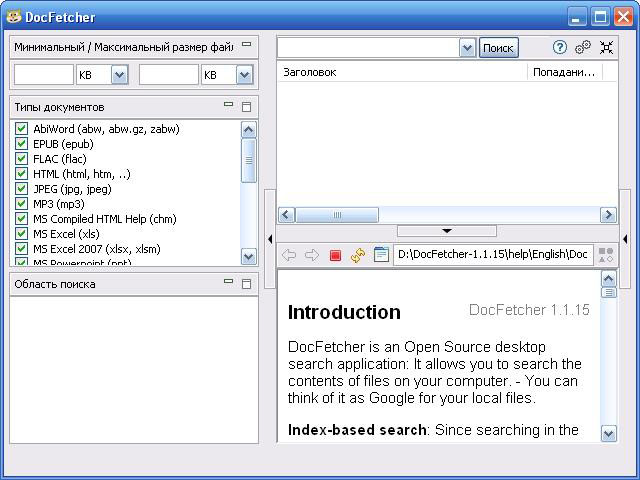Click document types scrollbar up arrow
The height and width of the screenshot is (480, 640).
pyautogui.click(x=249, y=130)
